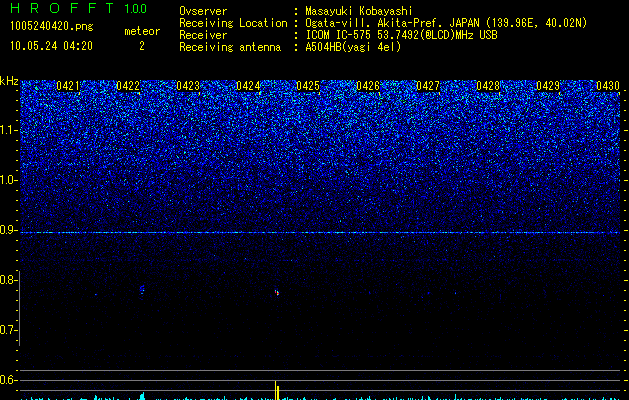Click the HROFFT 1.0.0 title text
629x400 pixels.
tap(78, 8)
